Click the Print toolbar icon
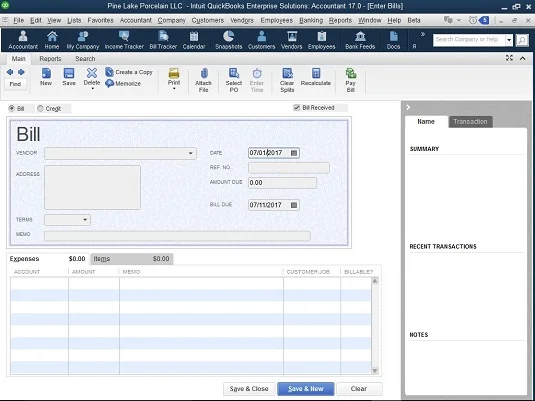This screenshot has width=535, height=401. [174, 76]
